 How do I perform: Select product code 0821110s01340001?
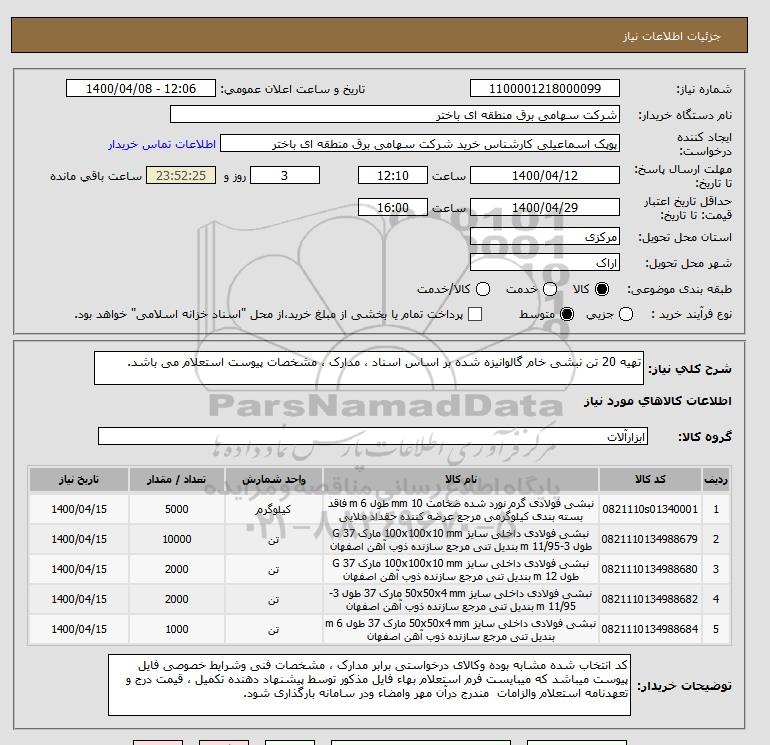click(650, 509)
